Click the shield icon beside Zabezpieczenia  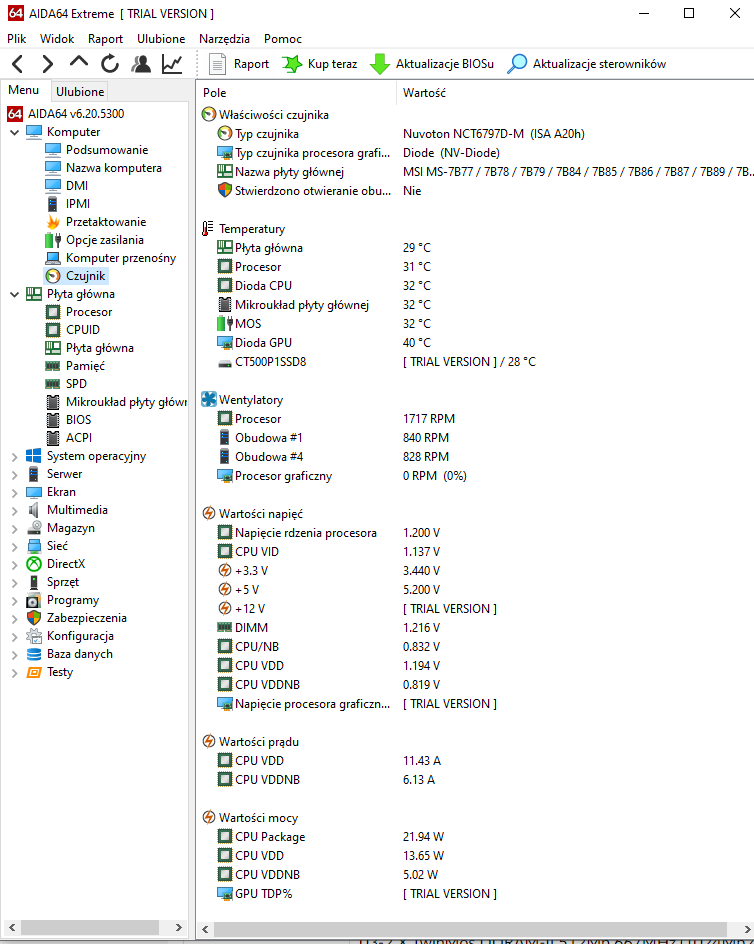click(x=34, y=618)
